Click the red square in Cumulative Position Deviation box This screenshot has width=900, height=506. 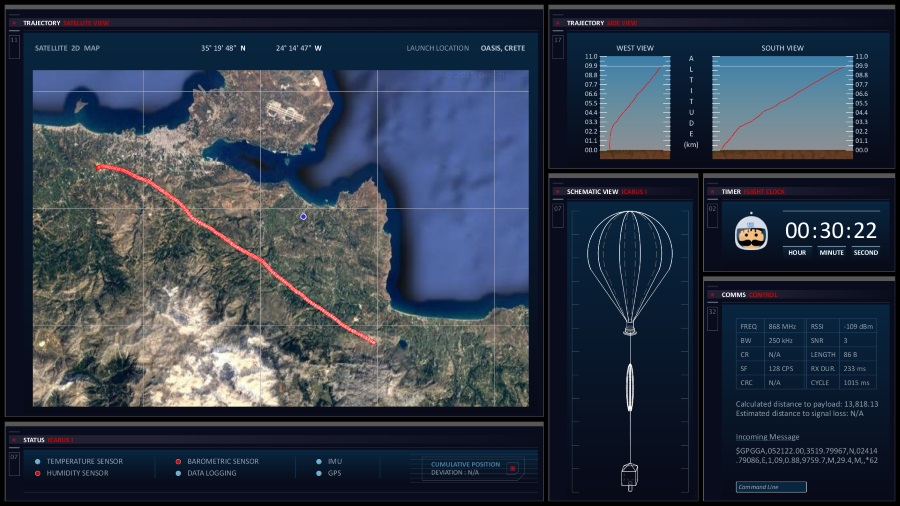pyautogui.click(x=513, y=469)
